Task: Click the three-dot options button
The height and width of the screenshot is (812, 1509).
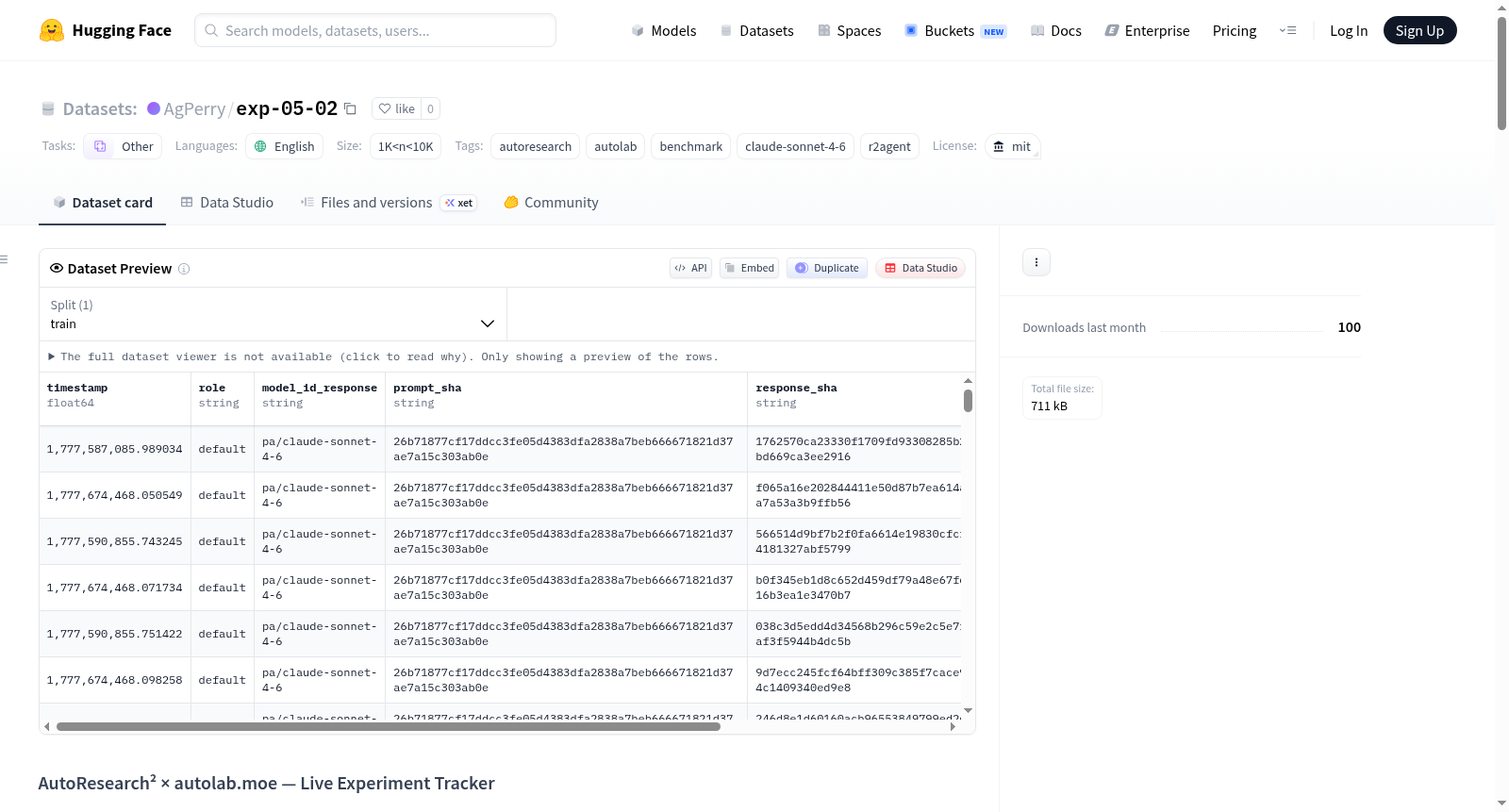Action: [x=1036, y=262]
